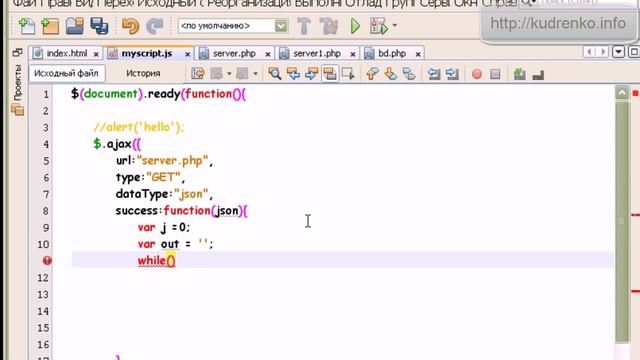Jump to the previous bookmark
Viewport: 640px width, 360px height.
(372, 74)
